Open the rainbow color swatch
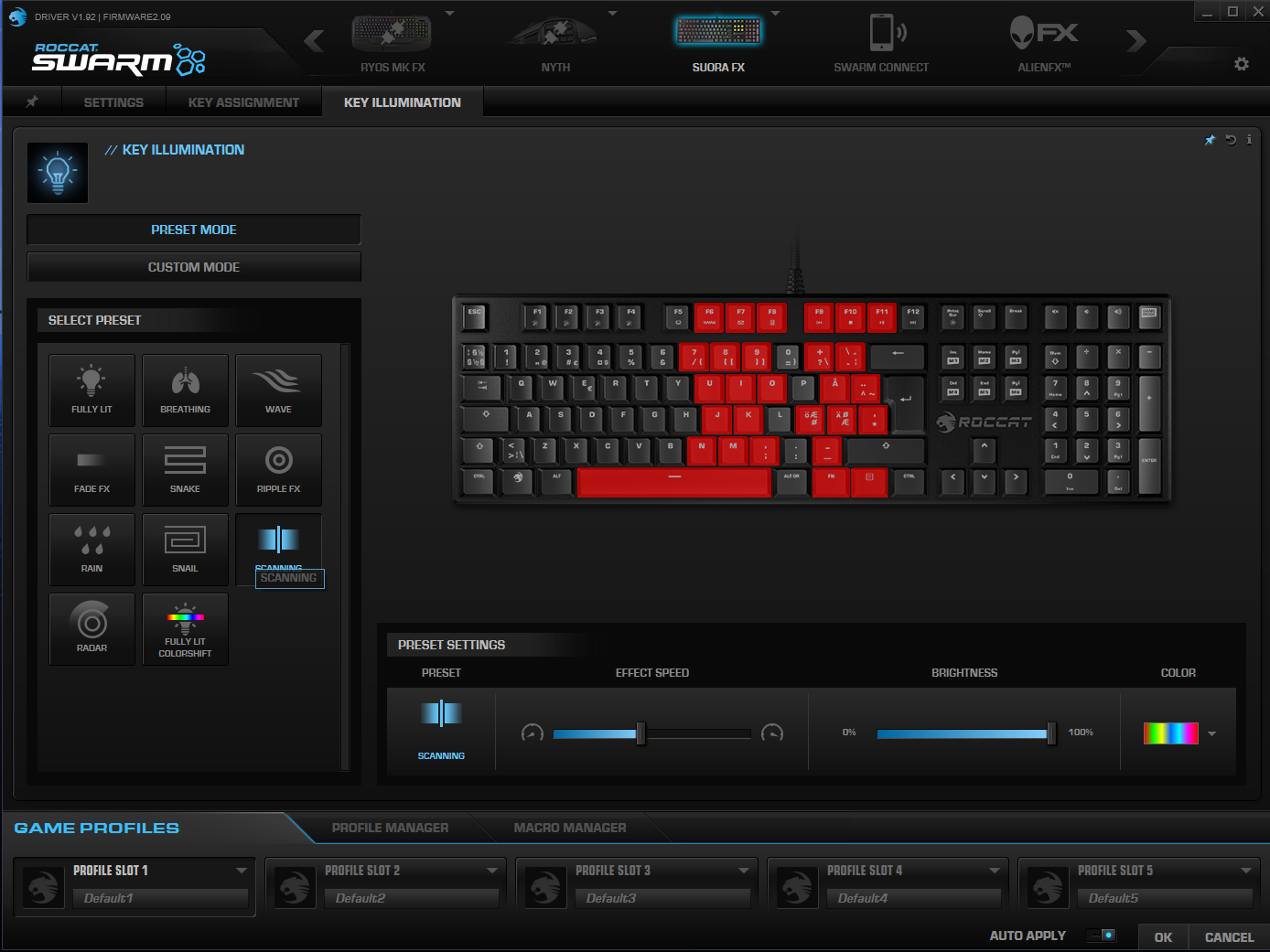Screen dimensions: 1270x952 [x=1171, y=733]
